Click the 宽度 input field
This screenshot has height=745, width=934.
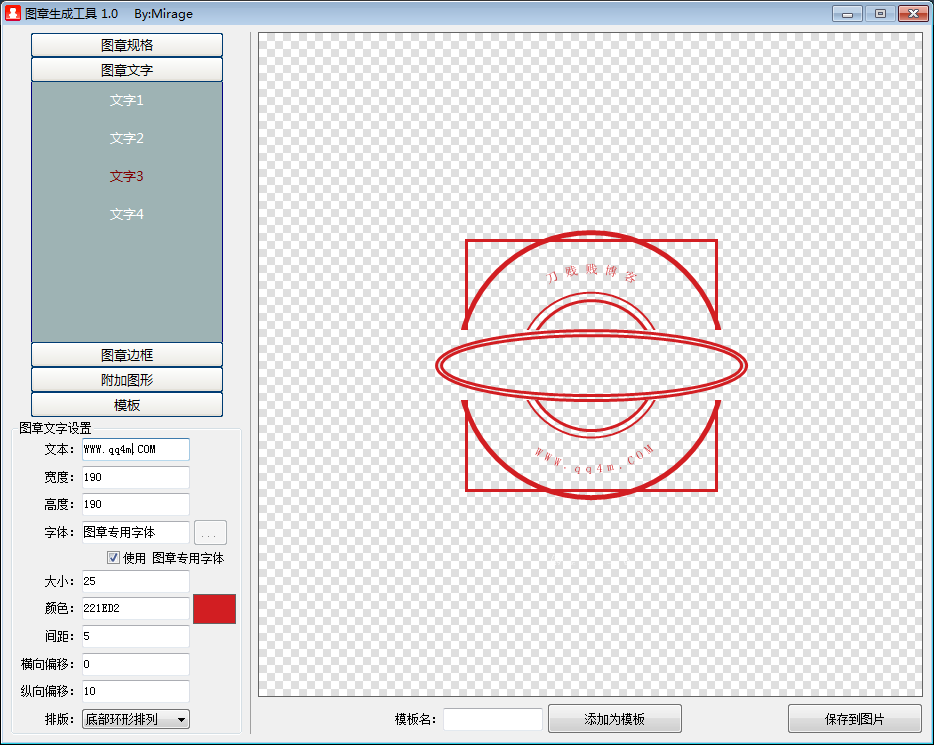tap(136, 477)
